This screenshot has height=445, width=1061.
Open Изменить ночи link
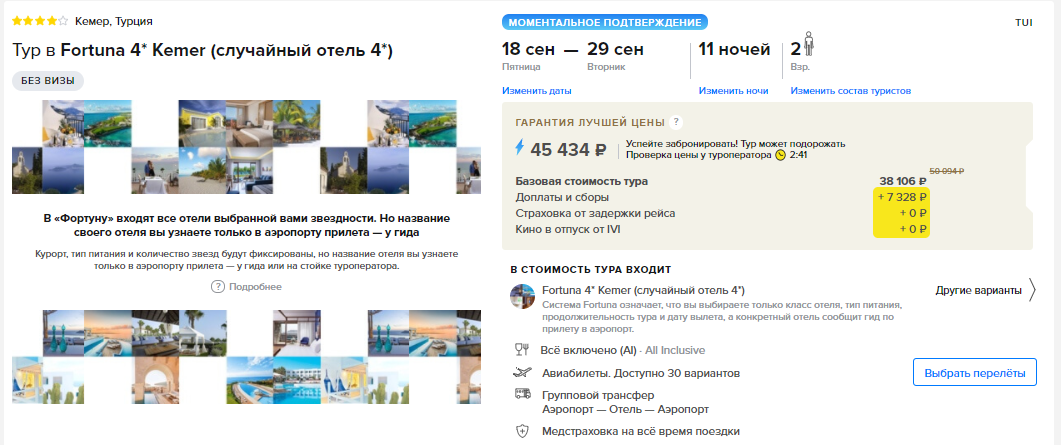coord(733,91)
